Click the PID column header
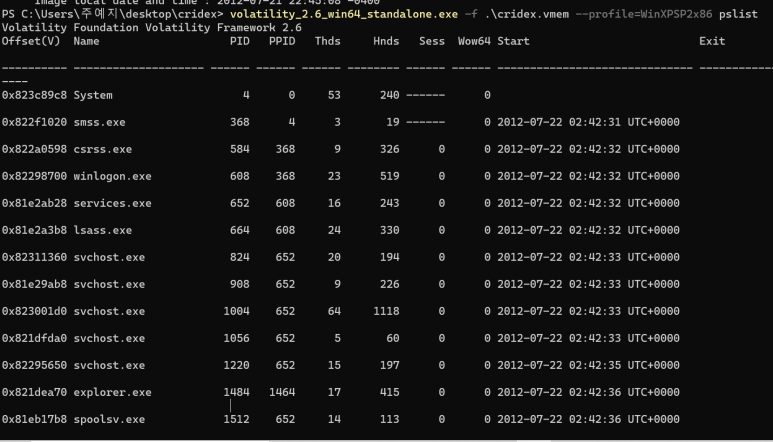 (x=240, y=41)
